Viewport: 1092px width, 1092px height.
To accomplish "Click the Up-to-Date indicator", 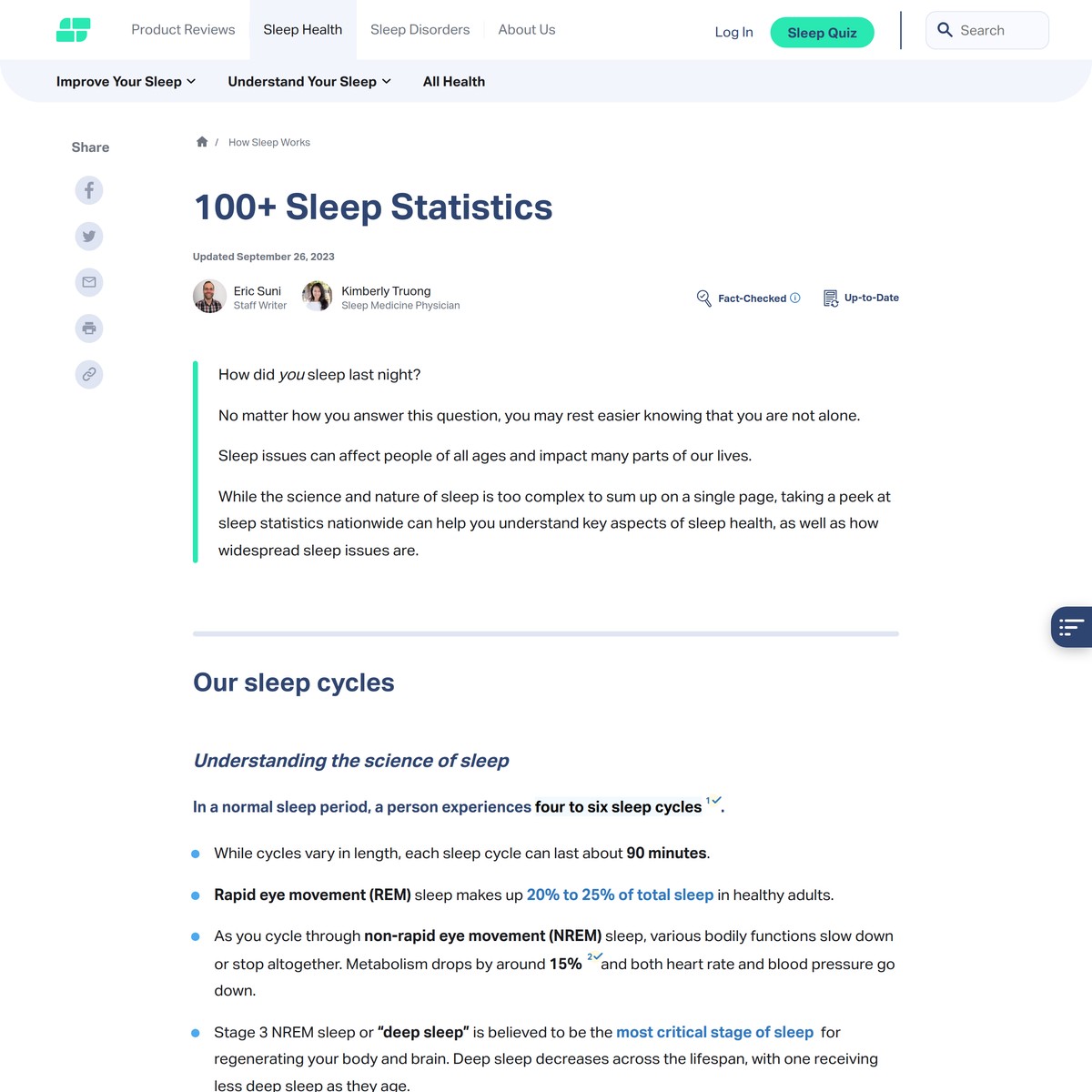I will pyautogui.click(x=861, y=298).
